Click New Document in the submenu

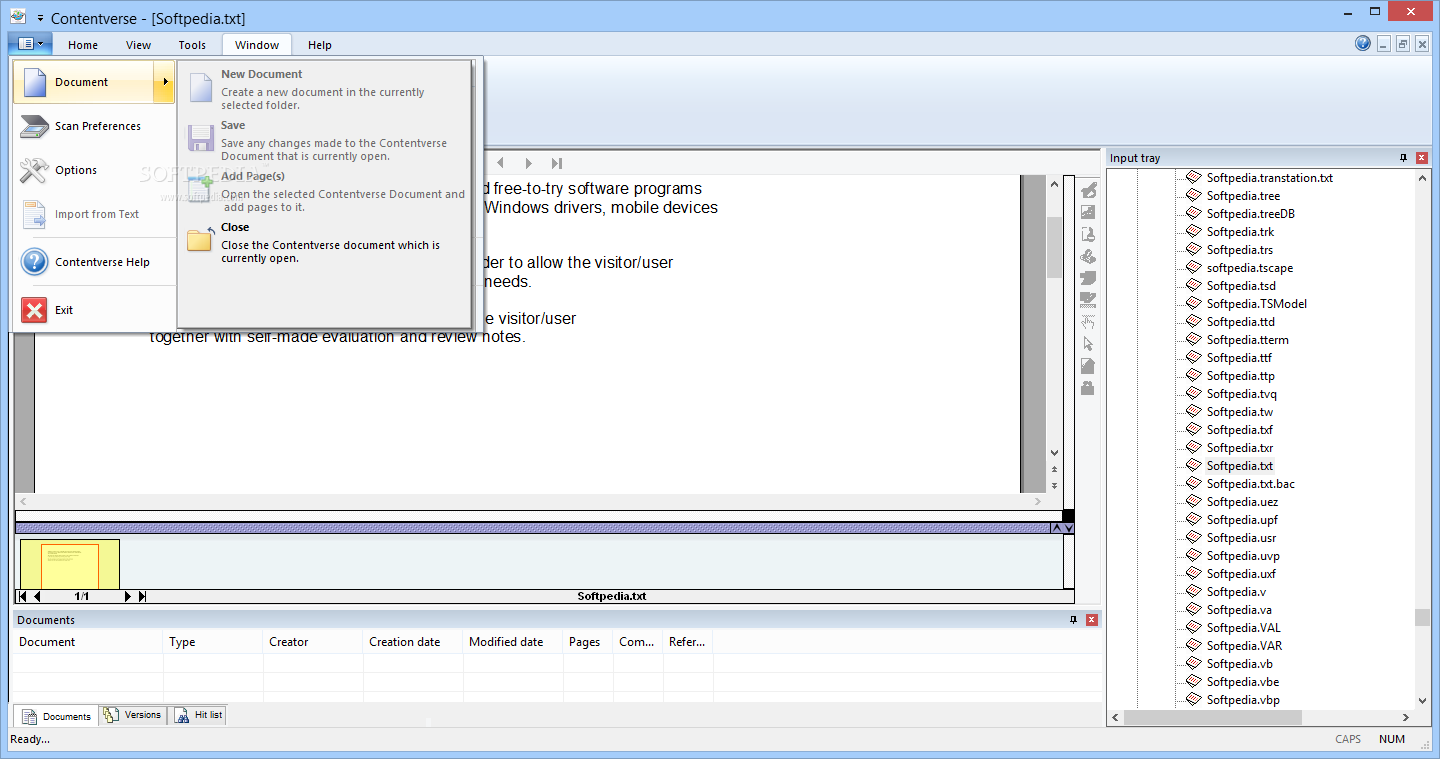coord(326,89)
